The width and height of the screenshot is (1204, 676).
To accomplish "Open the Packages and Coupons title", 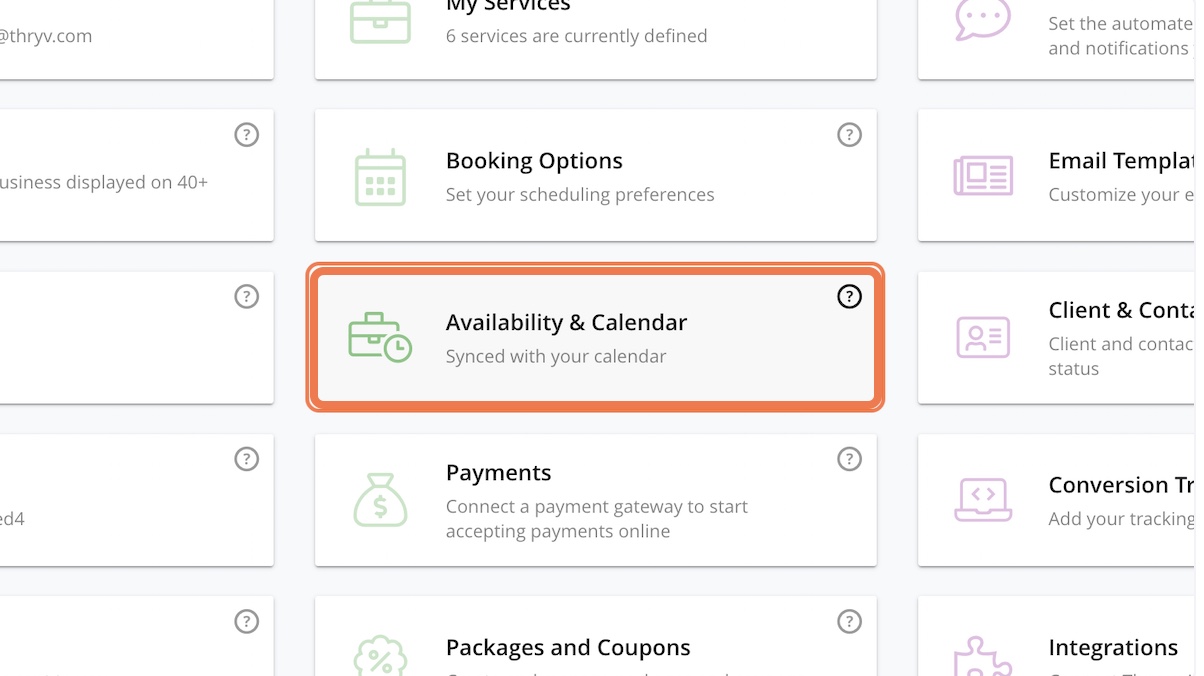I will tap(568, 648).
